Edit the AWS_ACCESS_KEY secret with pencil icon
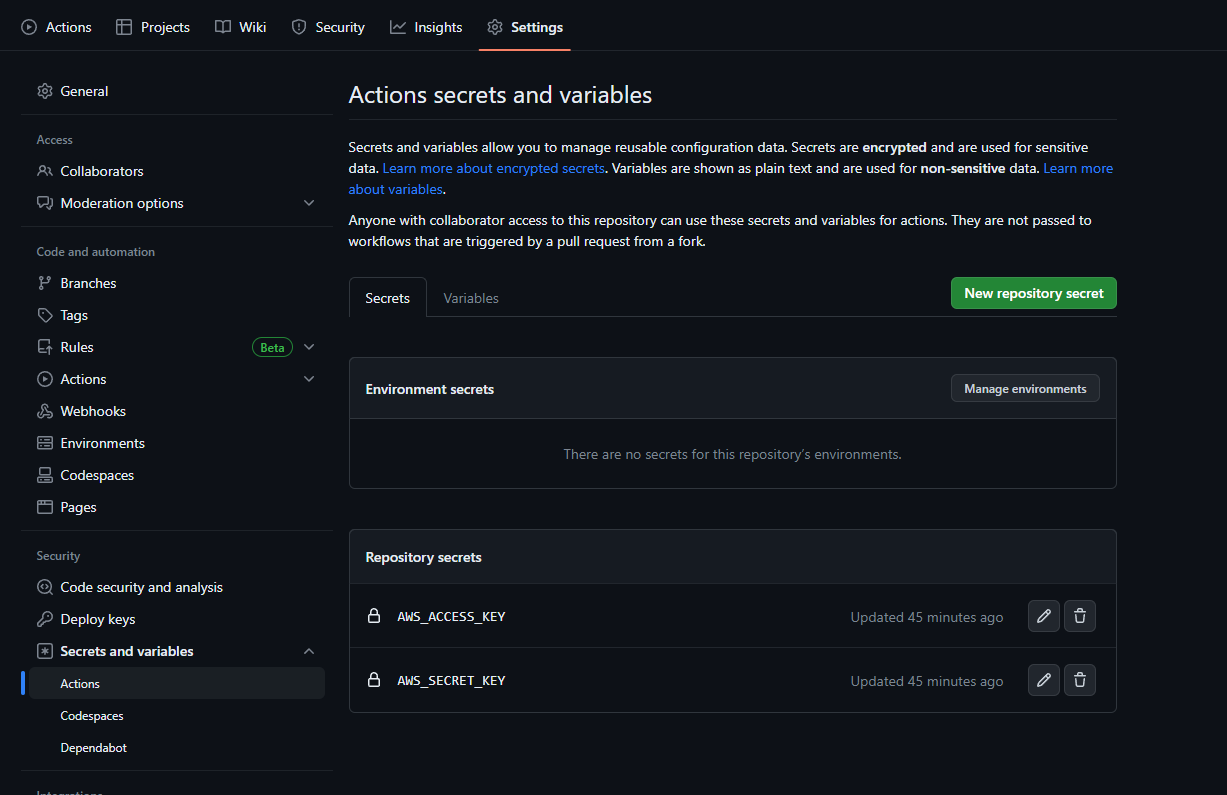The height and width of the screenshot is (795, 1227). tap(1044, 617)
